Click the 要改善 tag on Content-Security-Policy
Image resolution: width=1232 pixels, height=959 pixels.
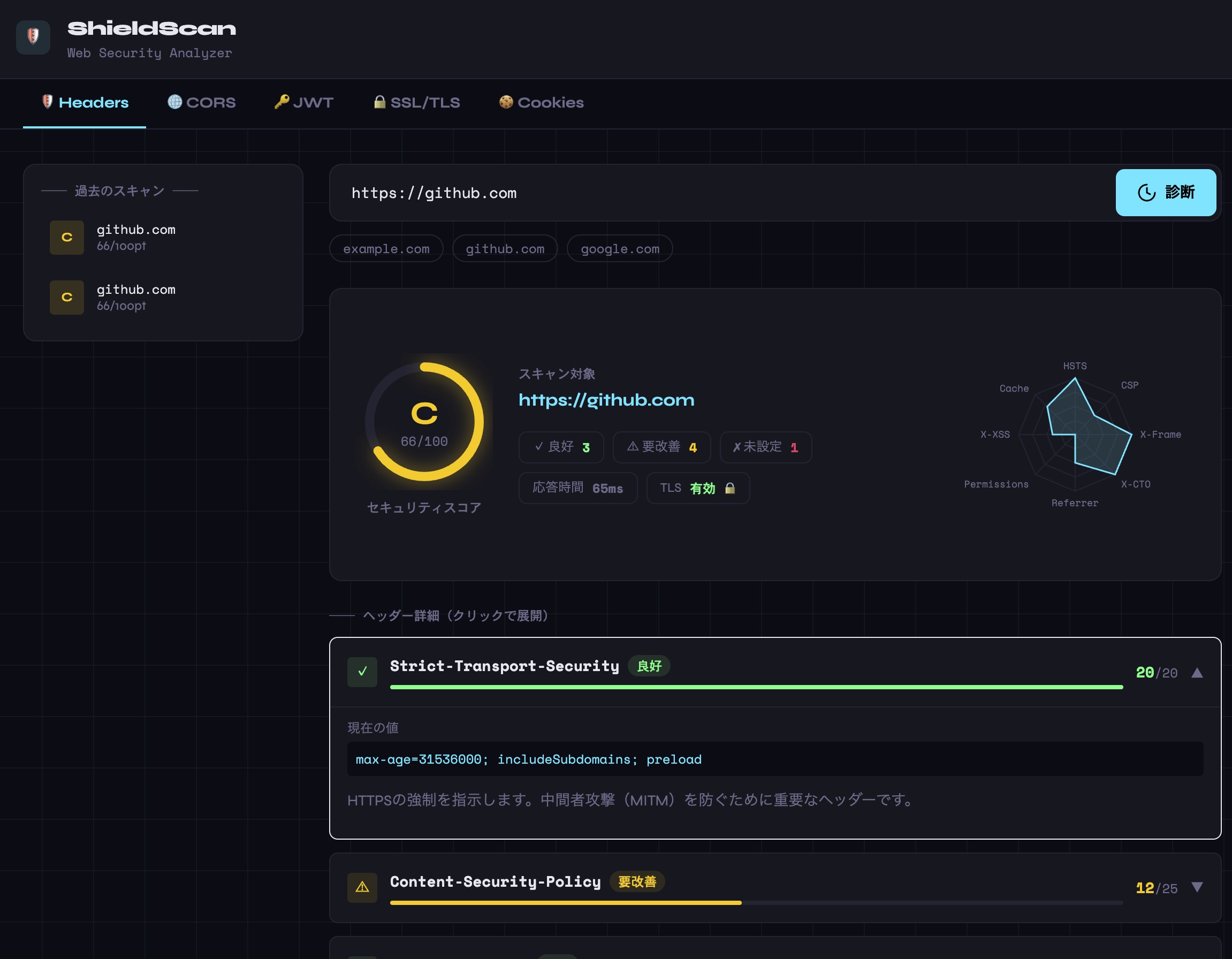(x=637, y=882)
